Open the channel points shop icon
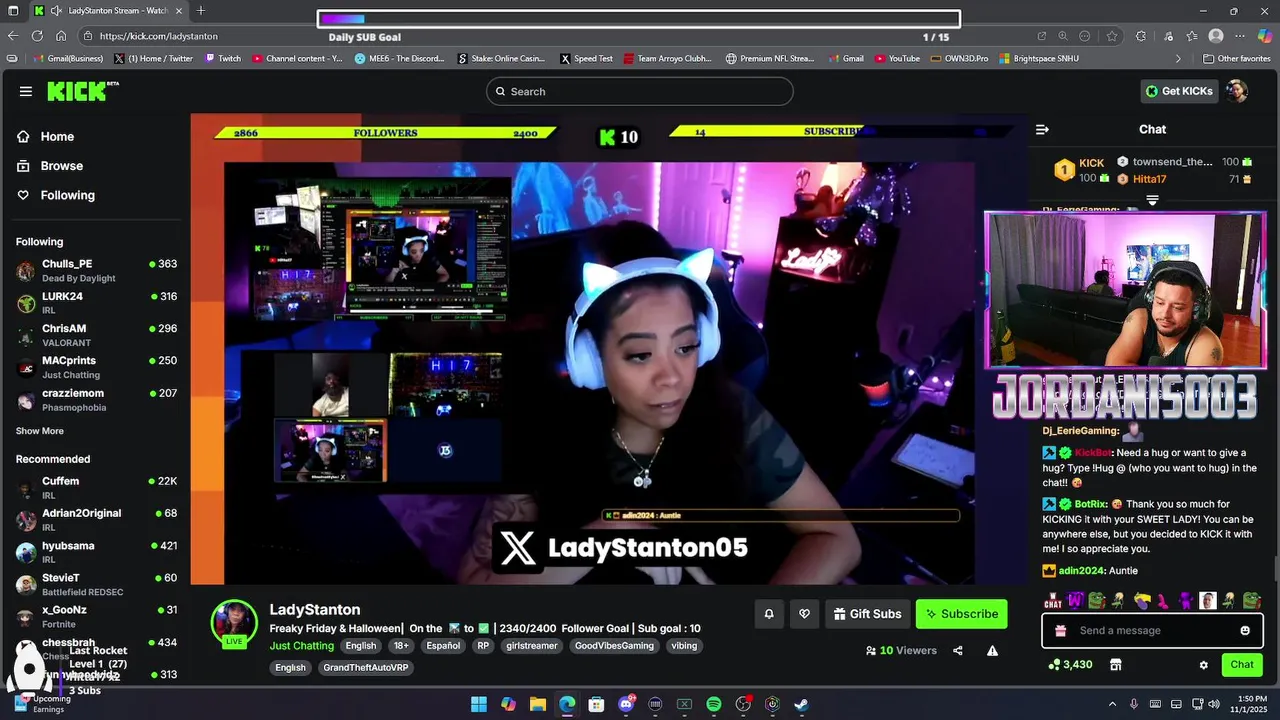The width and height of the screenshot is (1280, 720). tap(1116, 665)
